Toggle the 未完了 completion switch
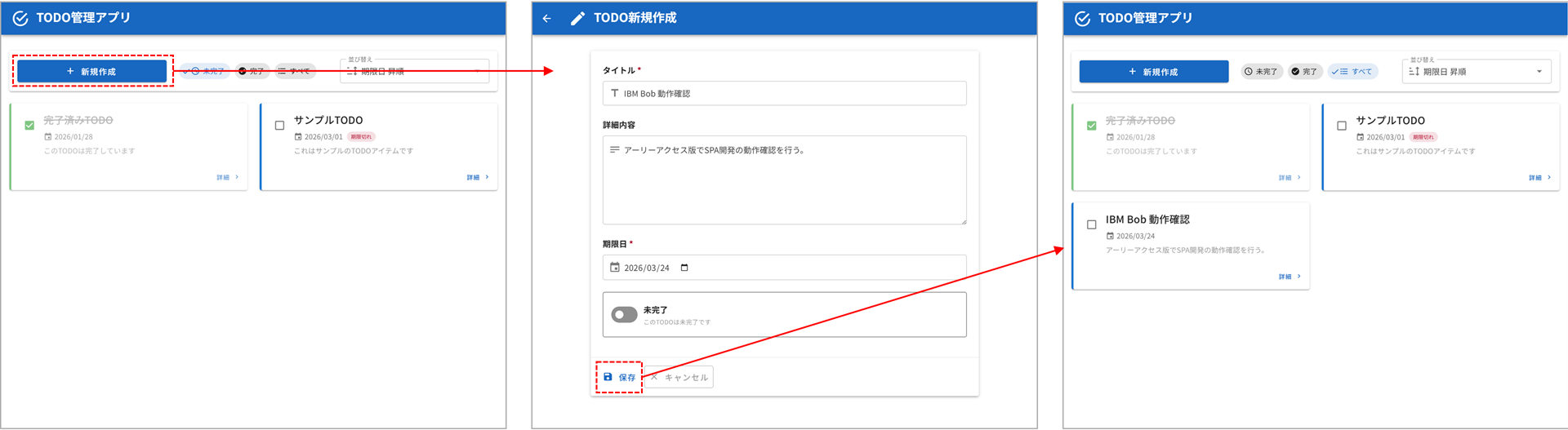 pos(624,315)
